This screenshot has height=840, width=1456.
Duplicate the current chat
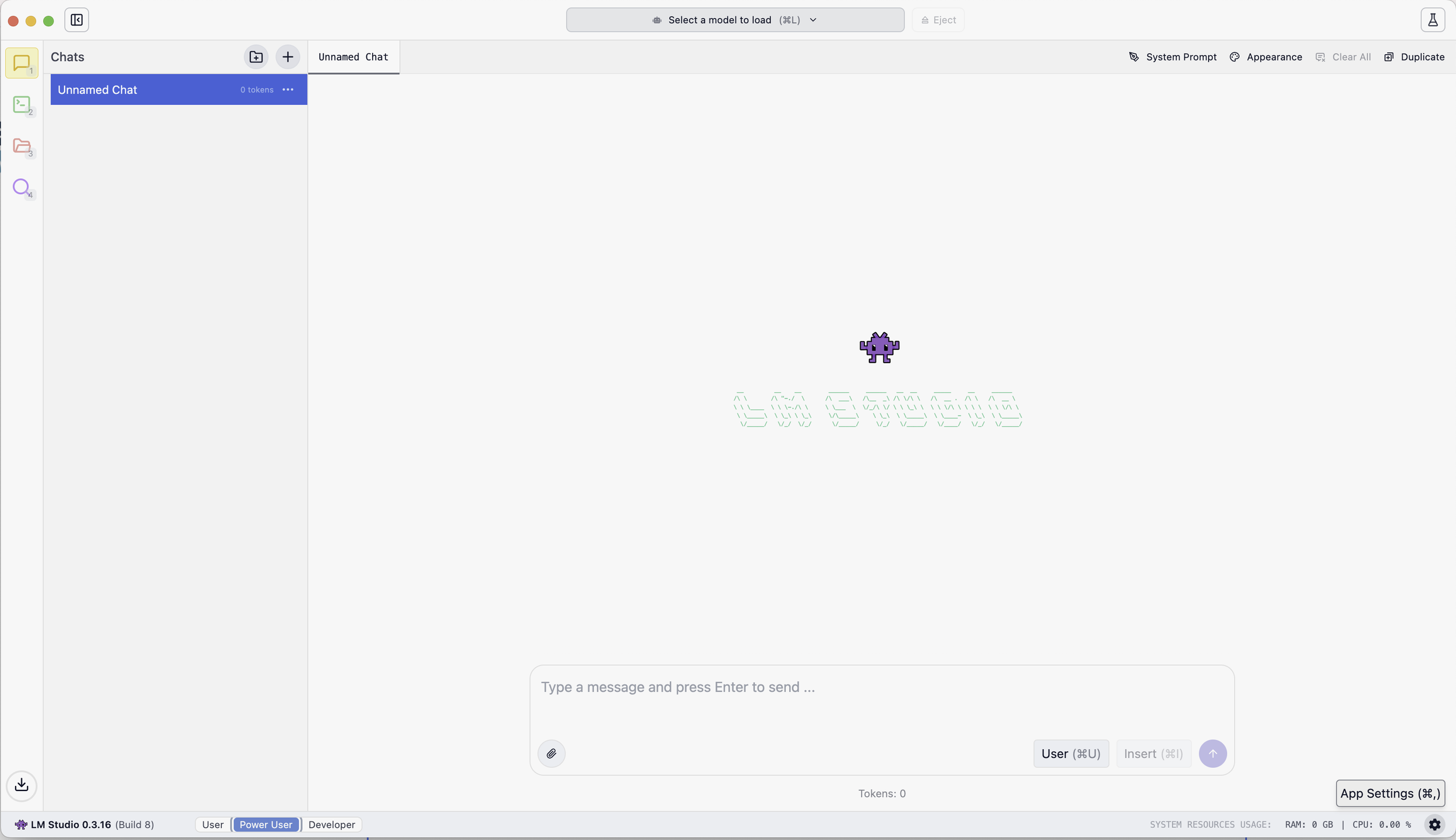click(x=1414, y=57)
